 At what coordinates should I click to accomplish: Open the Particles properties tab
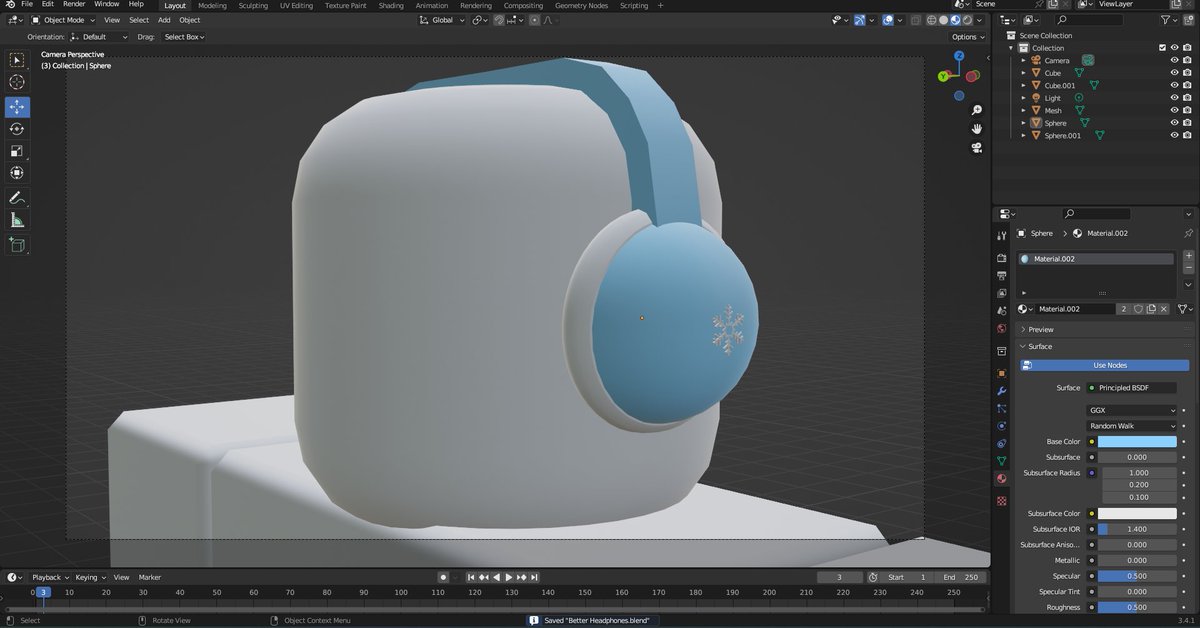(x=1002, y=408)
